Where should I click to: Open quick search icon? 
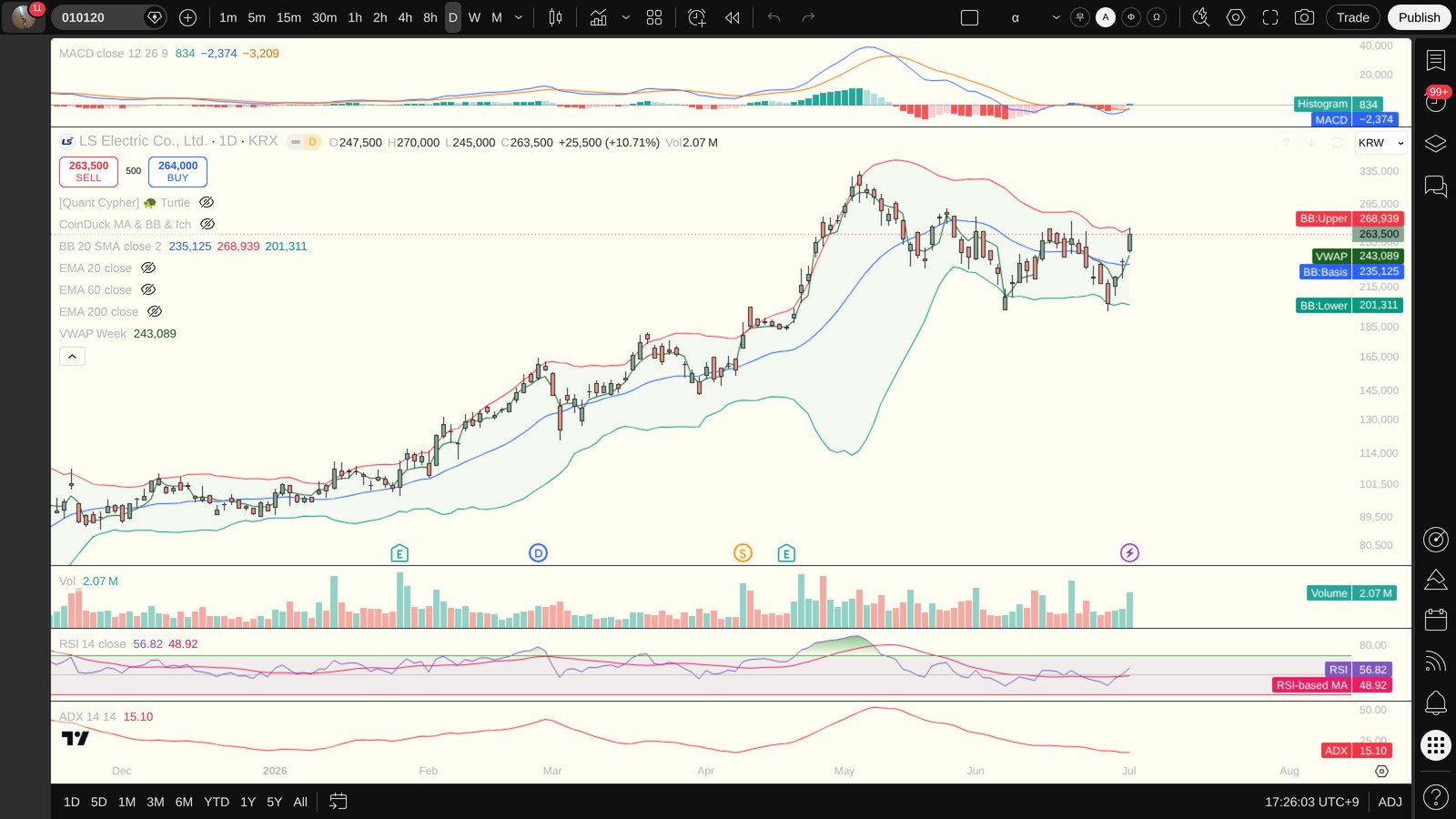[x=1201, y=17]
